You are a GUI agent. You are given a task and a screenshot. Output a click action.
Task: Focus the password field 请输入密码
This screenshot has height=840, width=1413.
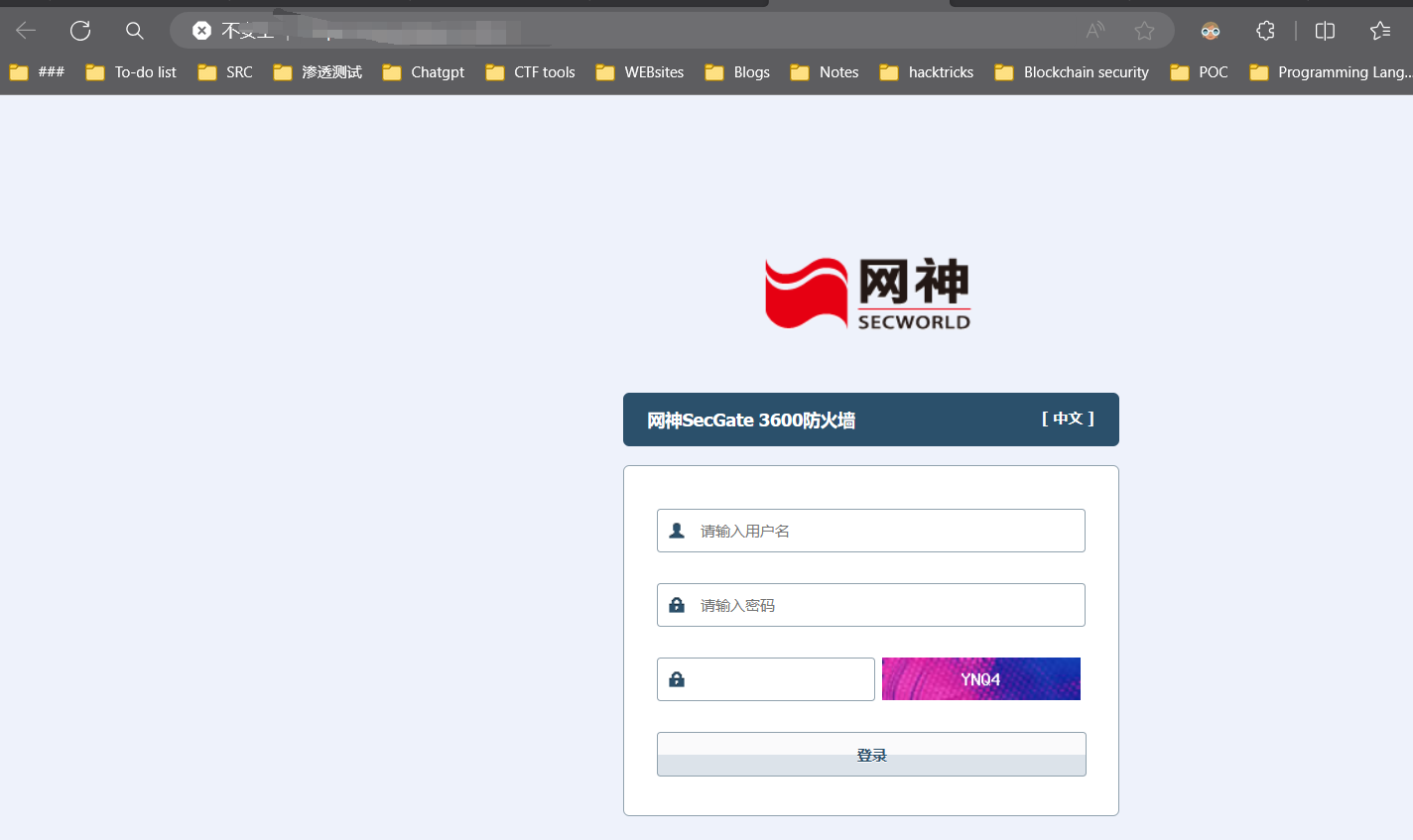[871, 605]
